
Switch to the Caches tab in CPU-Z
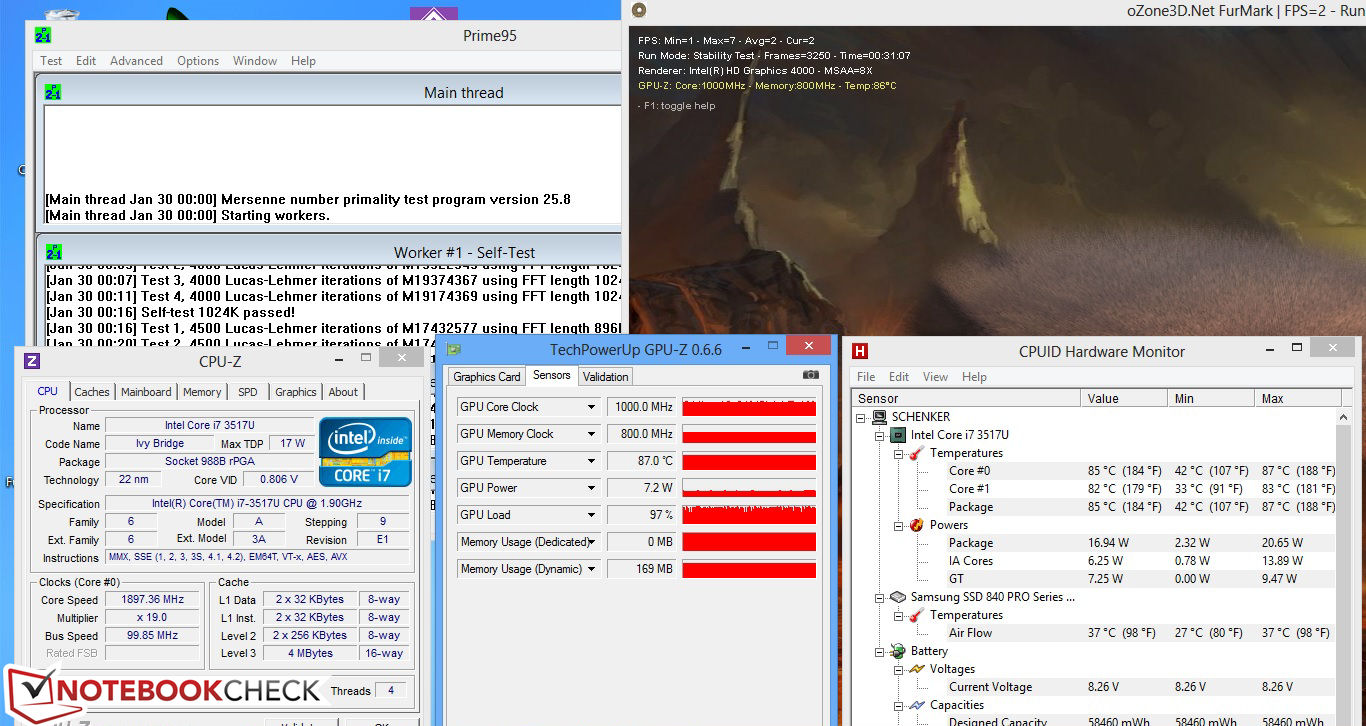[x=92, y=392]
